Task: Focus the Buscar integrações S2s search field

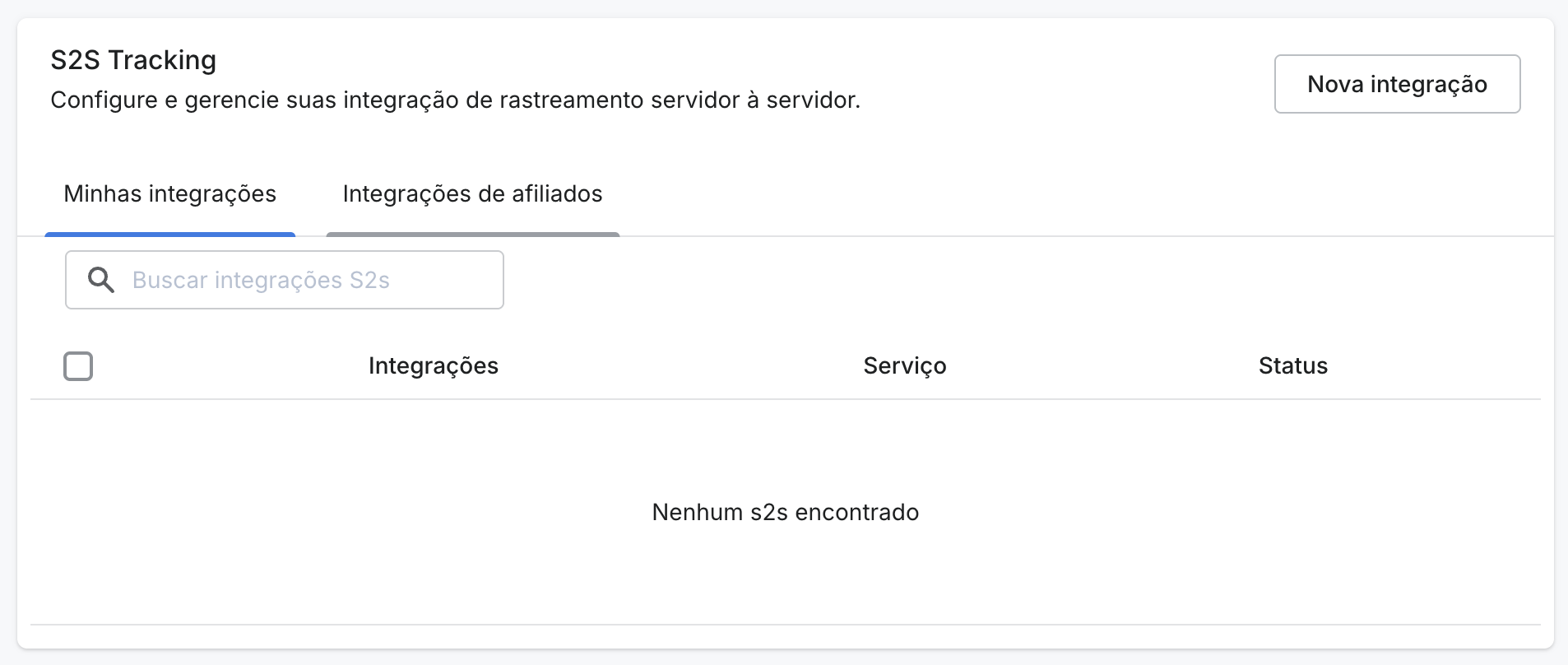Action: pyautogui.click(x=313, y=280)
